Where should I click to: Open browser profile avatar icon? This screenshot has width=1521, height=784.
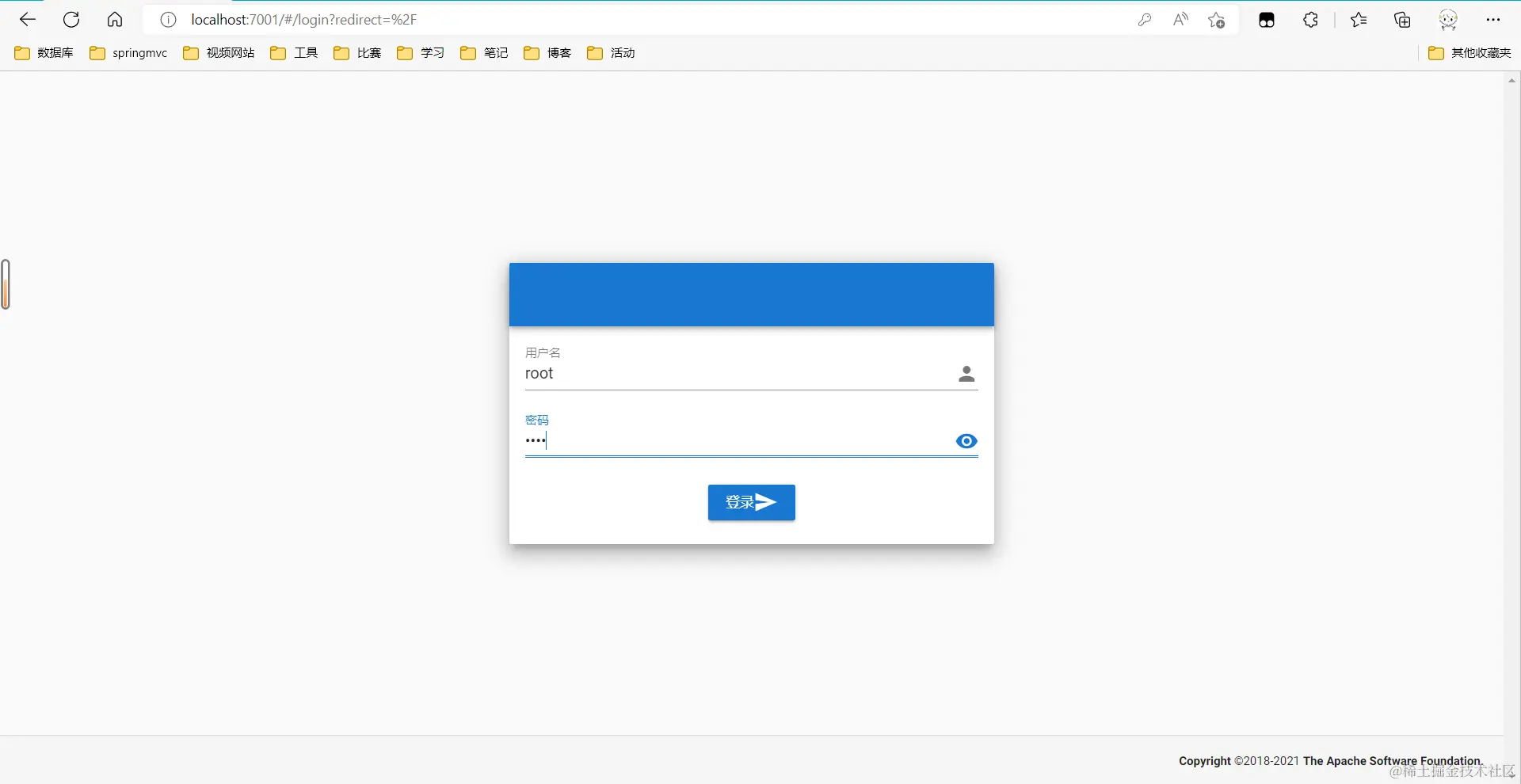tap(1448, 20)
